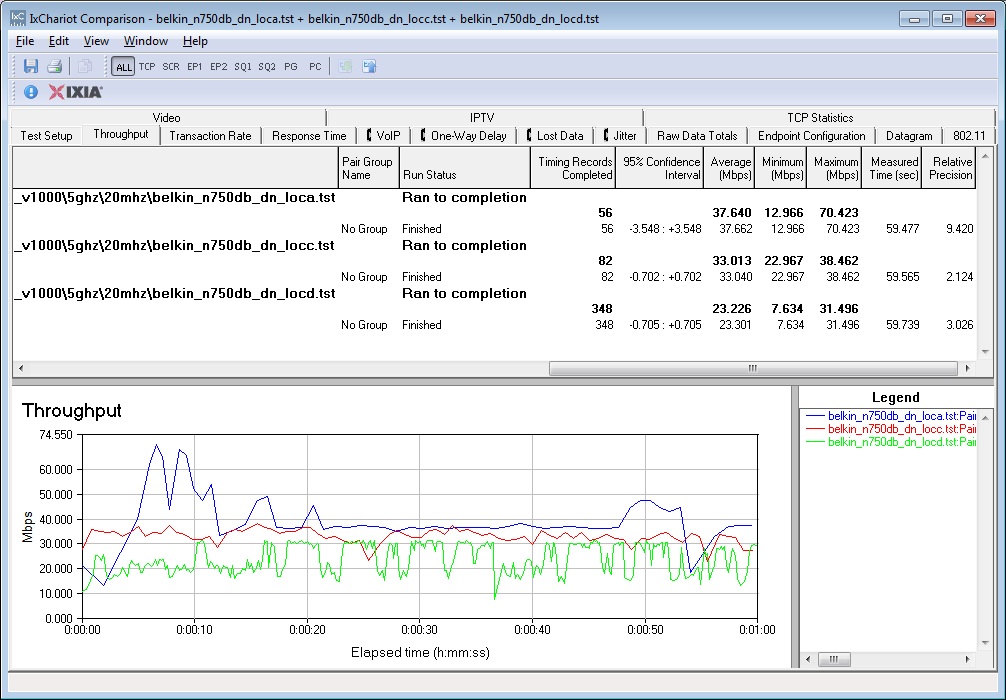Switch to the Raw Data Totals tab
1006x700 pixels.
pyautogui.click(x=697, y=135)
